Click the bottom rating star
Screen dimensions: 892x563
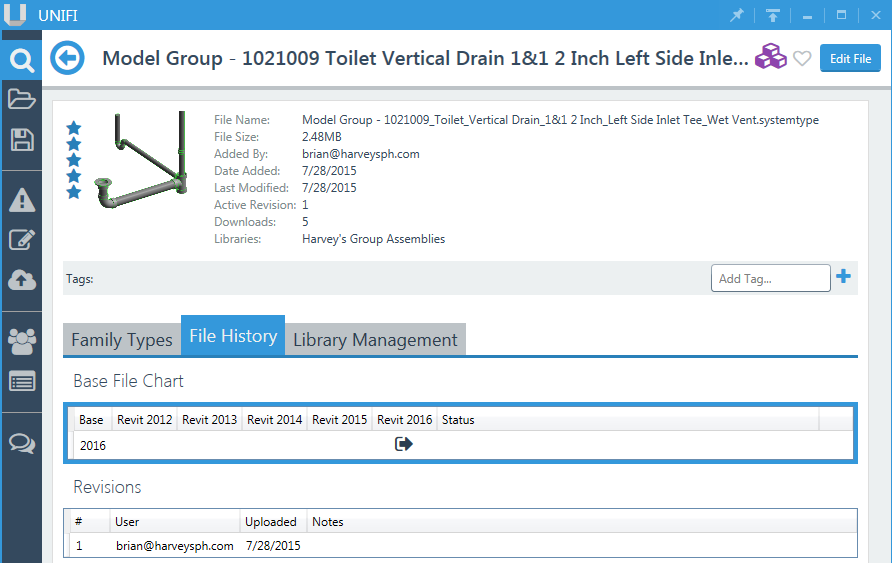point(73,192)
